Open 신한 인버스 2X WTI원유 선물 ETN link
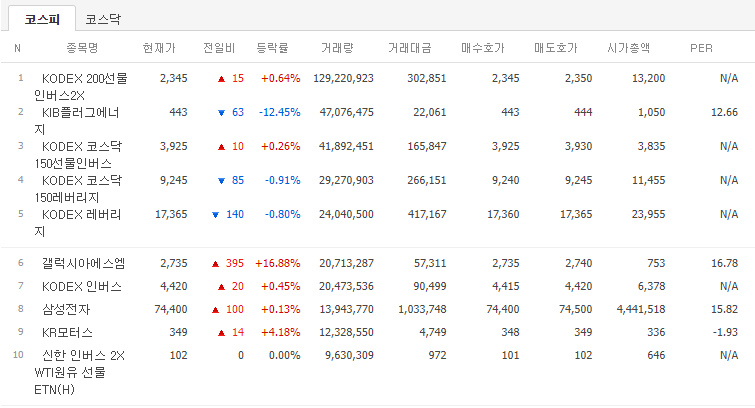755x408 pixels. (x=79, y=372)
